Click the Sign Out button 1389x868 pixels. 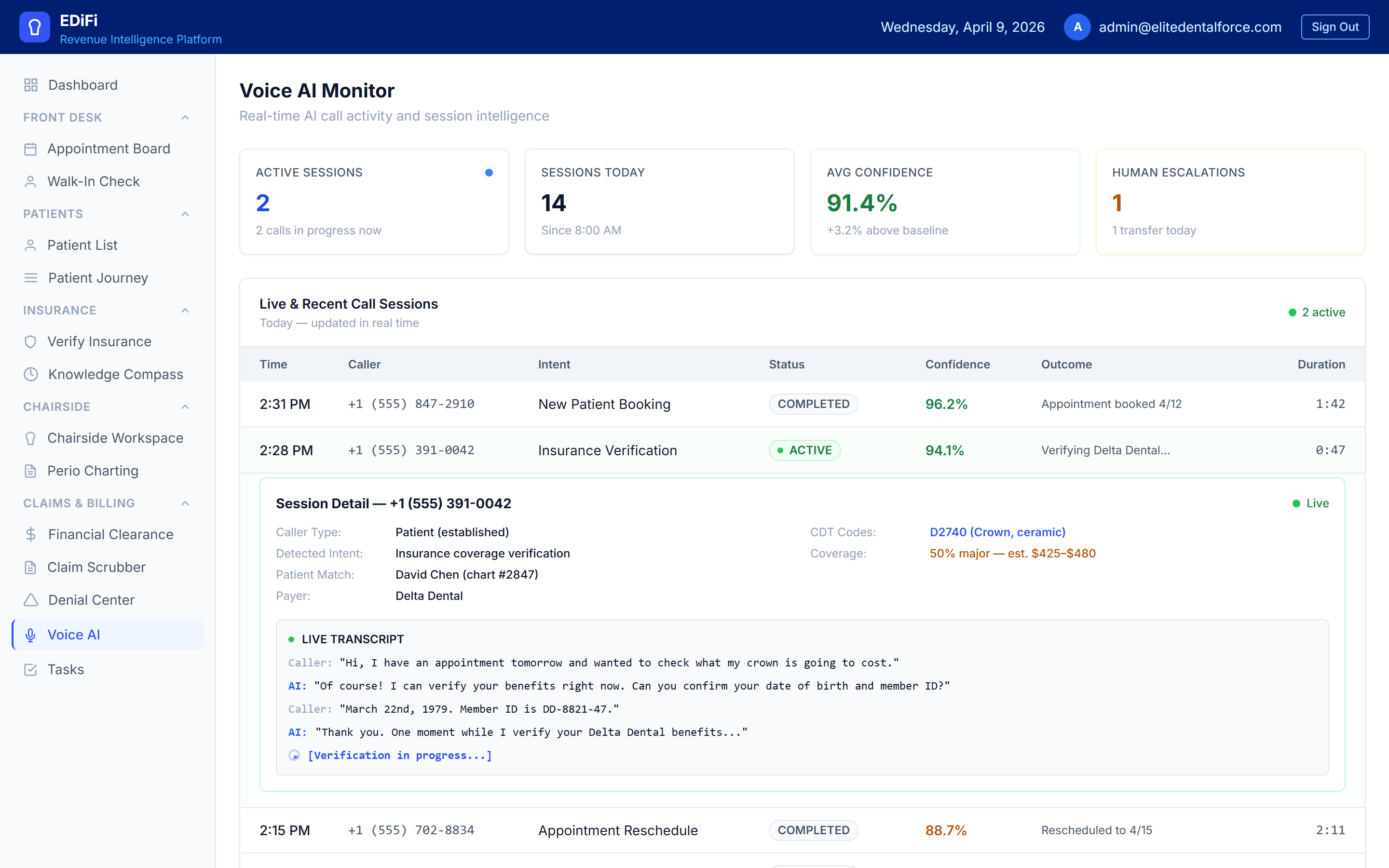tap(1335, 27)
